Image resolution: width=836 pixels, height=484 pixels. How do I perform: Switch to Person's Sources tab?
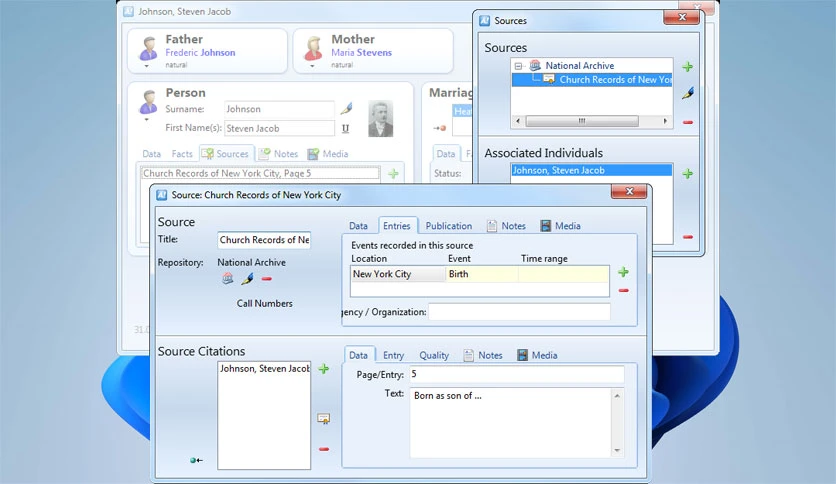(226, 154)
